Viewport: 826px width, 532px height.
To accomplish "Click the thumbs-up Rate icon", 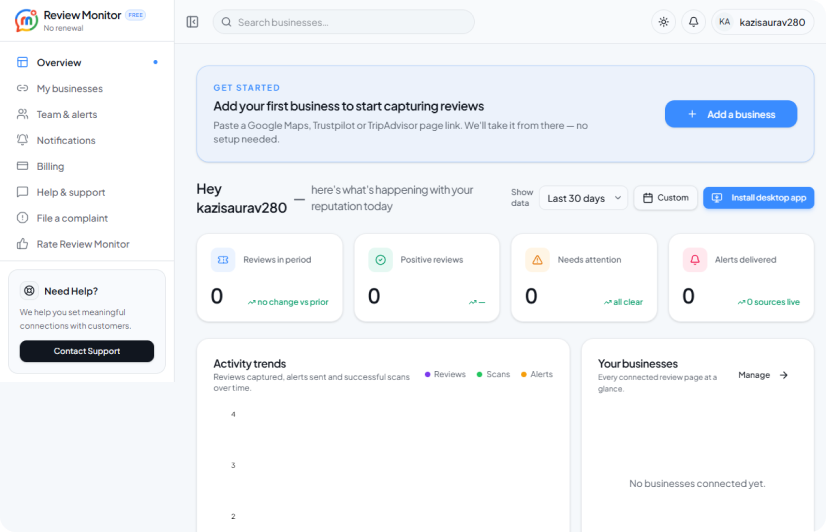I will coord(23,243).
